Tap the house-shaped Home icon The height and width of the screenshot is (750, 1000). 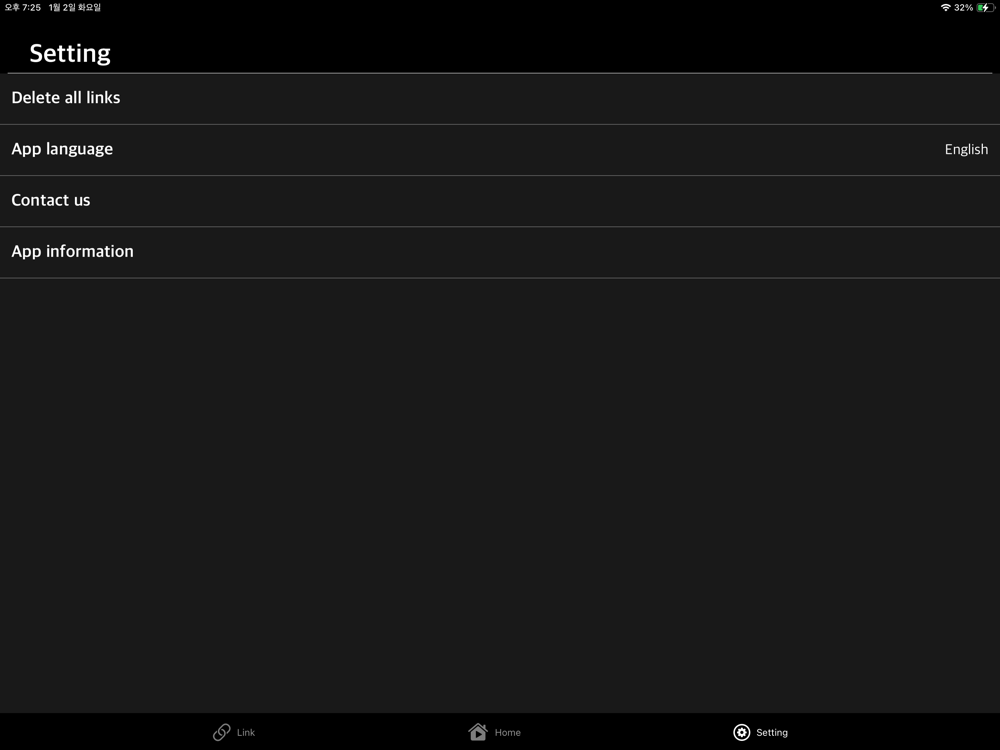[x=478, y=732]
